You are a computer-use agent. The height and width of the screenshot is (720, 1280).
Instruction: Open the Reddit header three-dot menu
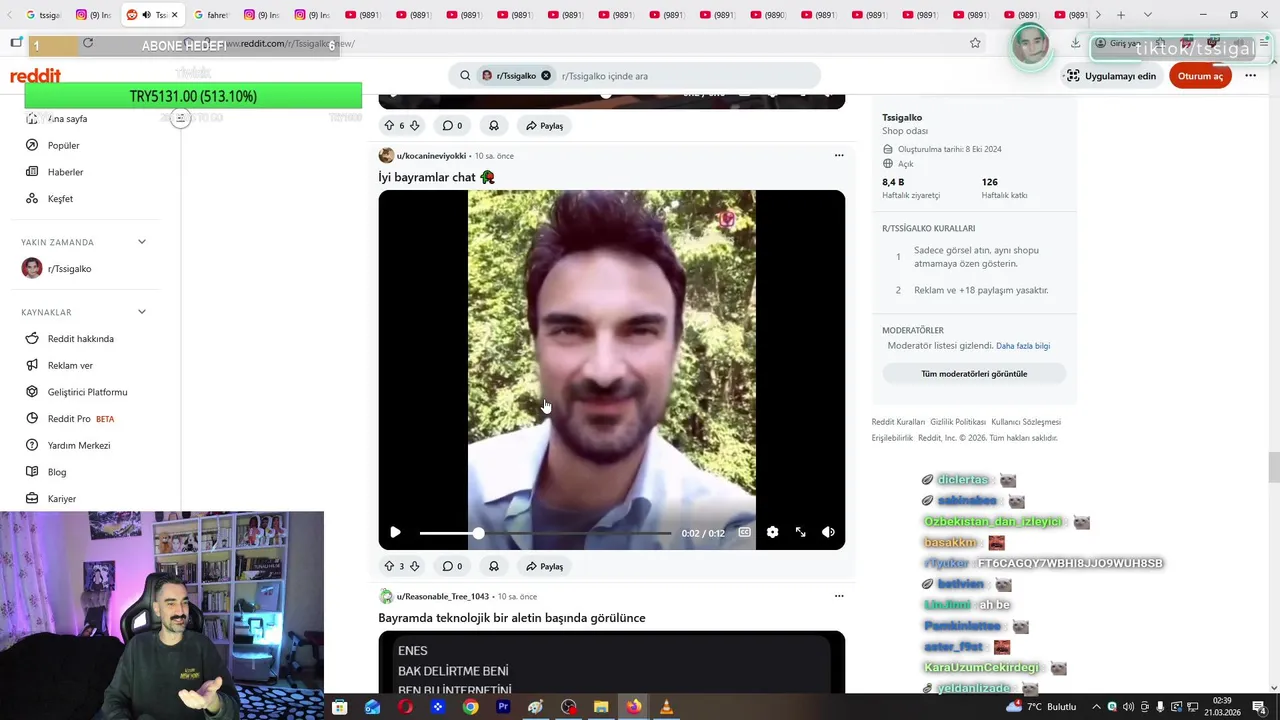(x=1250, y=76)
